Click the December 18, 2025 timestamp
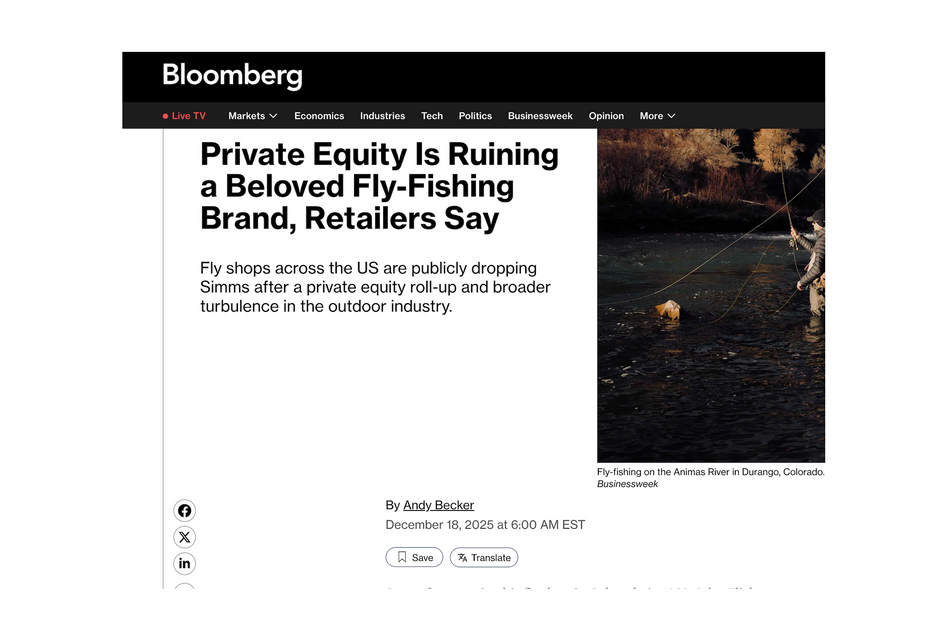 (x=485, y=525)
